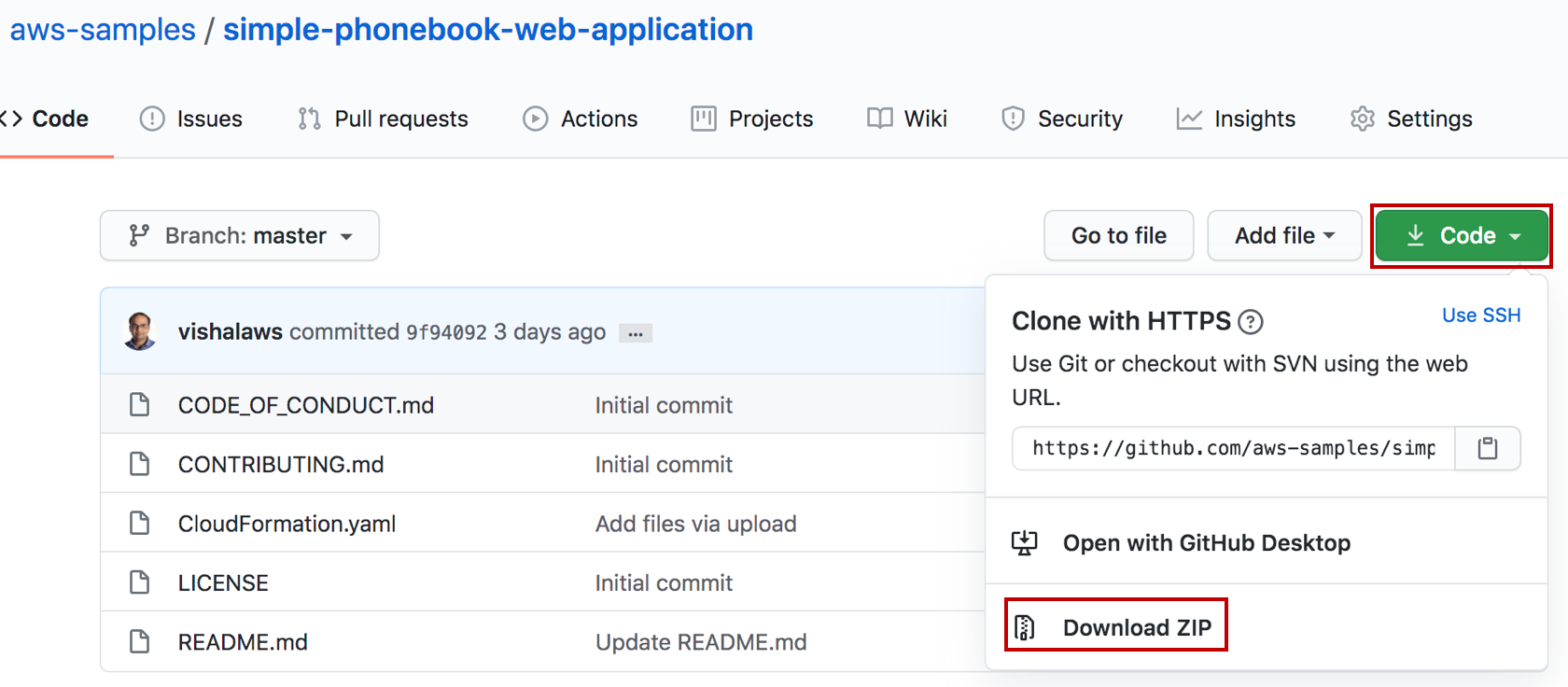This screenshot has height=687, width=1568.
Task: Open Initial commit for CODE_OF_CONDUCT.md
Action: [x=664, y=405]
